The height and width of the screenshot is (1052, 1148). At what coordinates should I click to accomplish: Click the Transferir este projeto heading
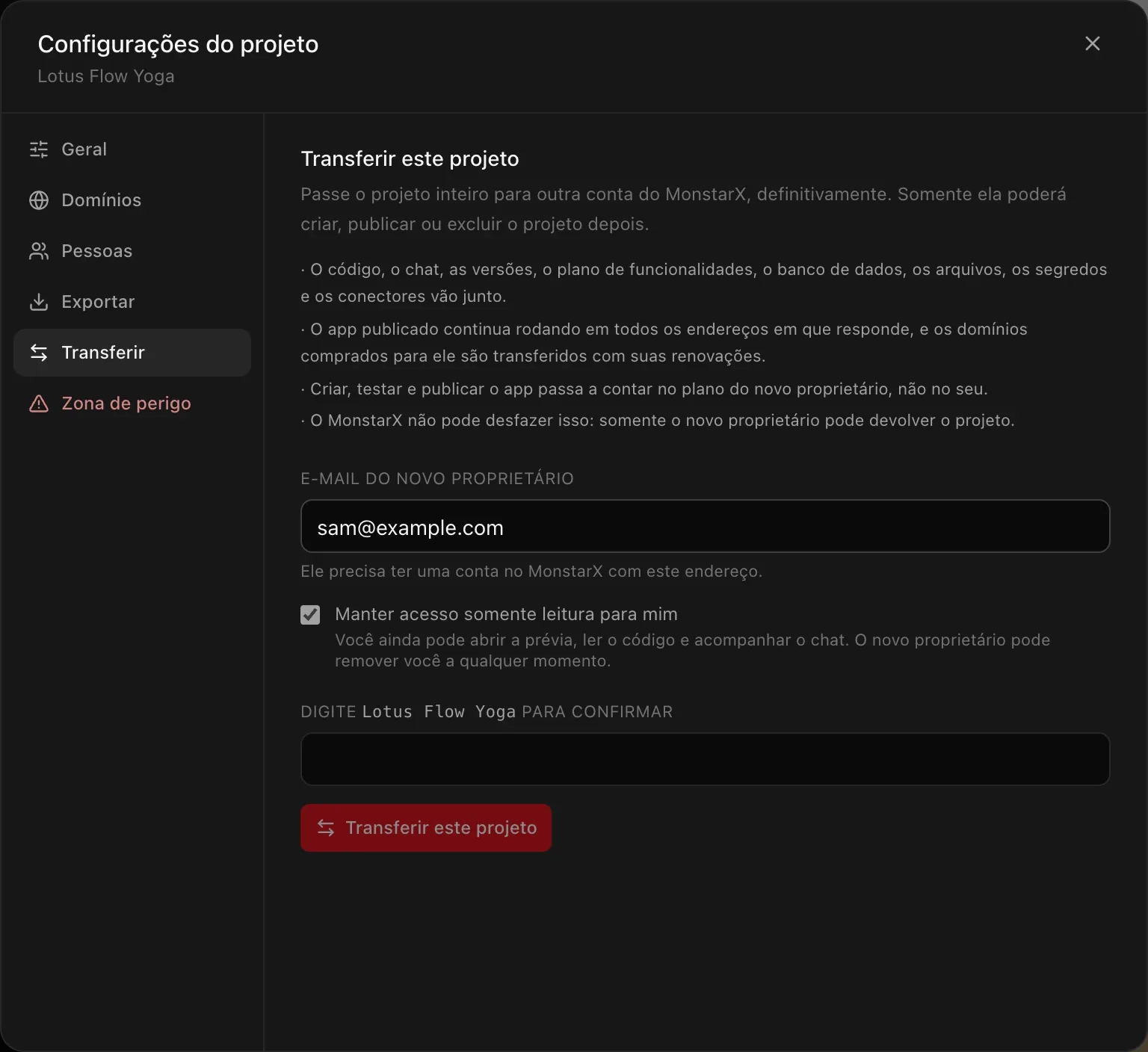[x=410, y=158]
